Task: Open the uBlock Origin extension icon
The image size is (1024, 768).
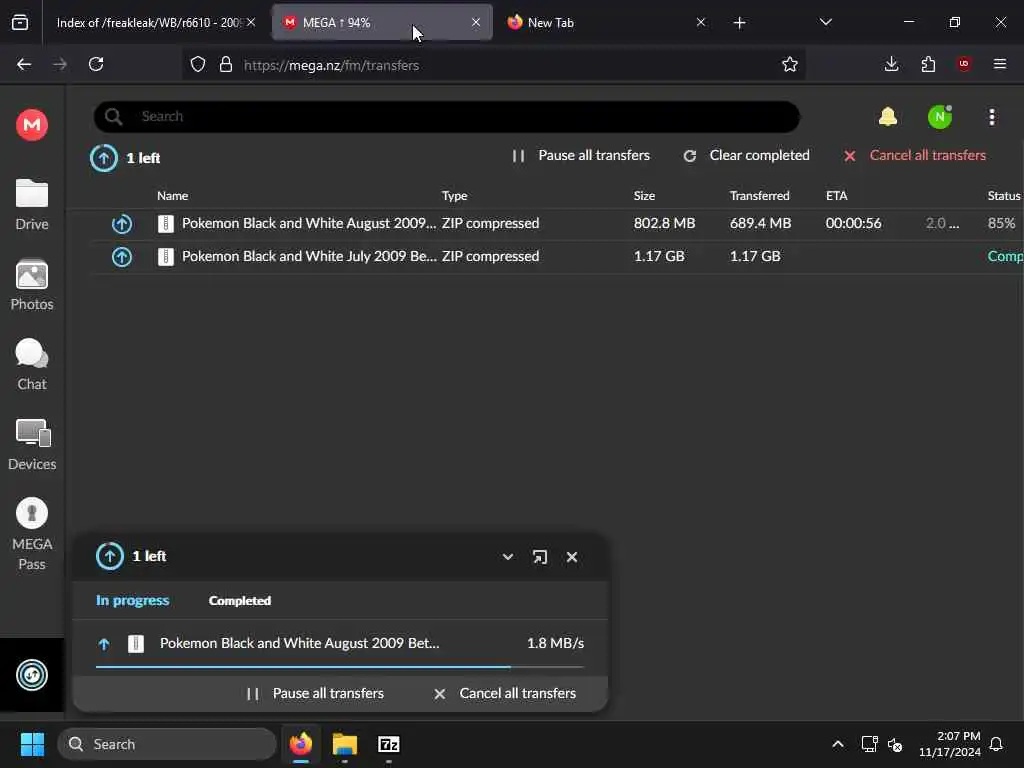Action: tap(964, 64)
